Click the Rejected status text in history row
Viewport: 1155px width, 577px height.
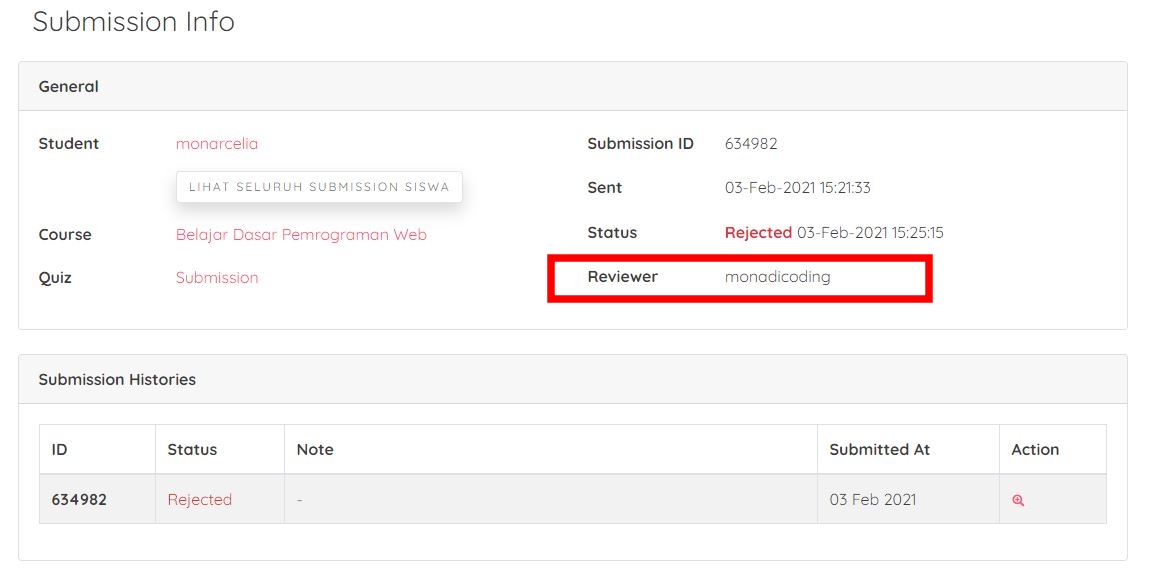(x=199, y=498)
